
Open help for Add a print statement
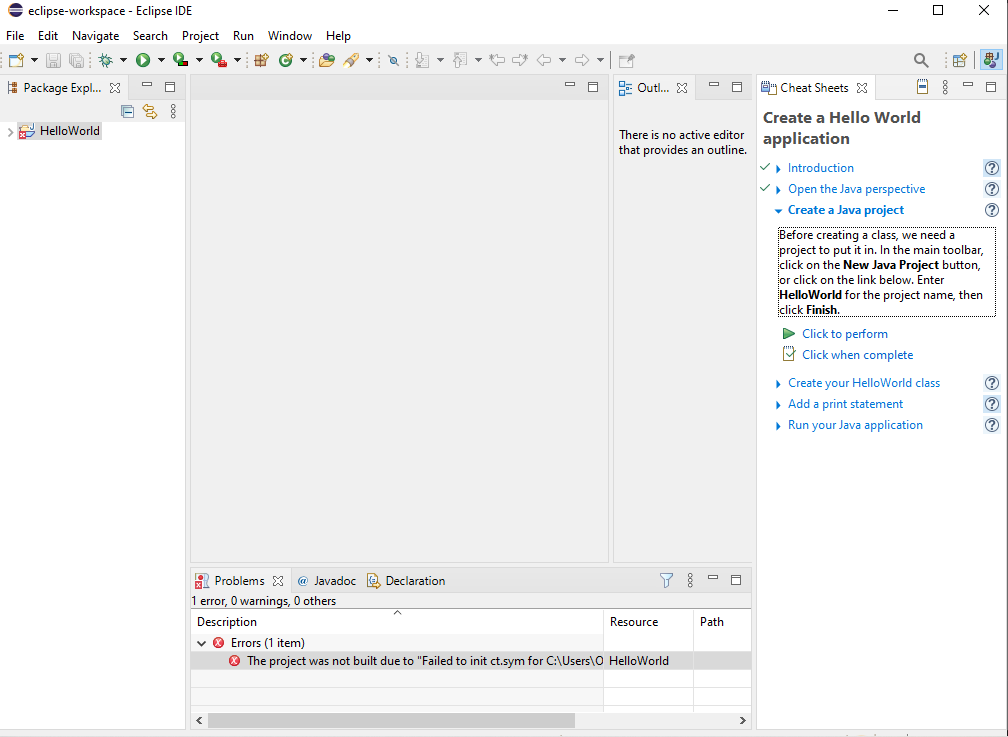coord(992,404)
